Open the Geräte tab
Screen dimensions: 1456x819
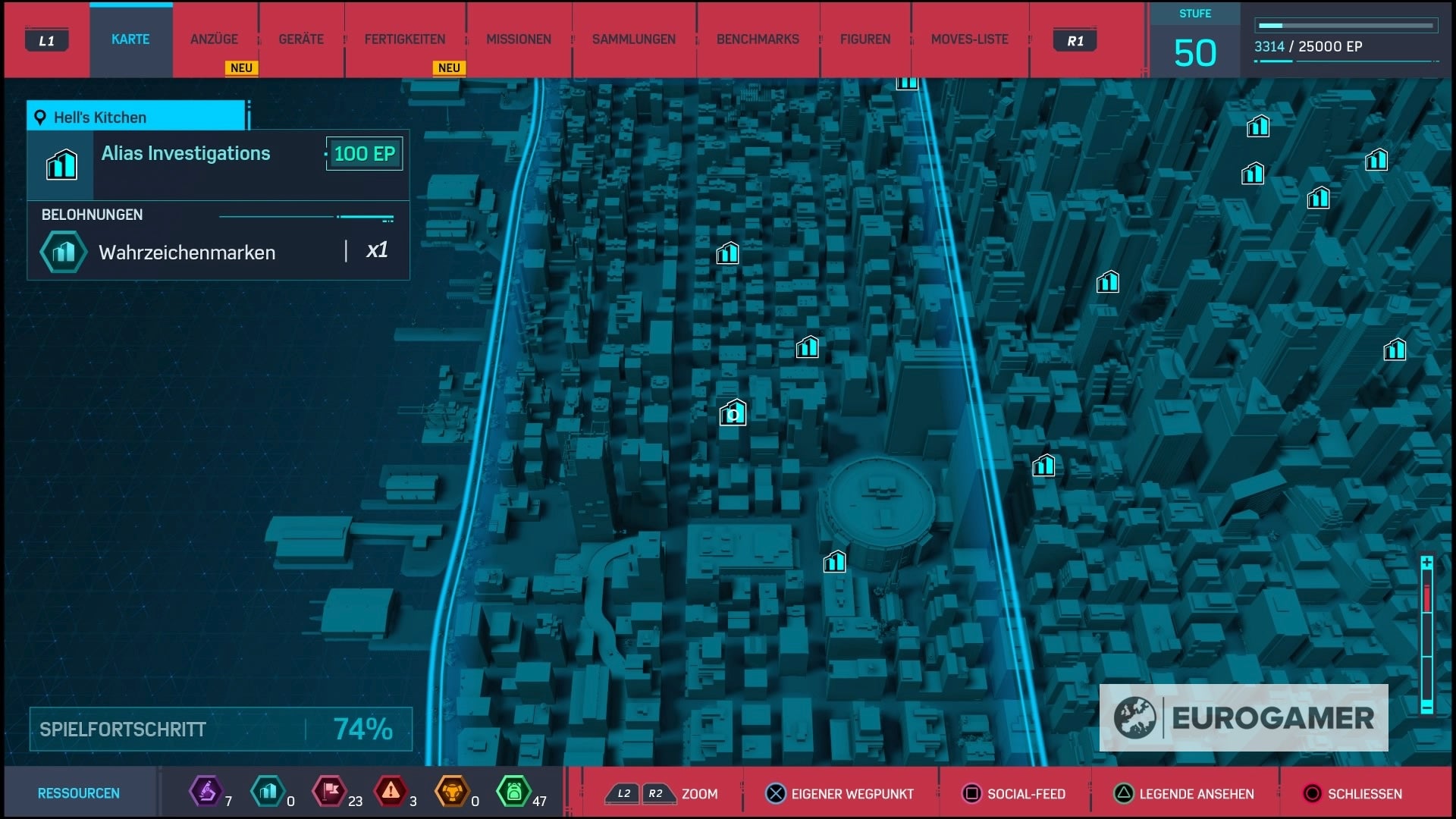click(301, 39)
